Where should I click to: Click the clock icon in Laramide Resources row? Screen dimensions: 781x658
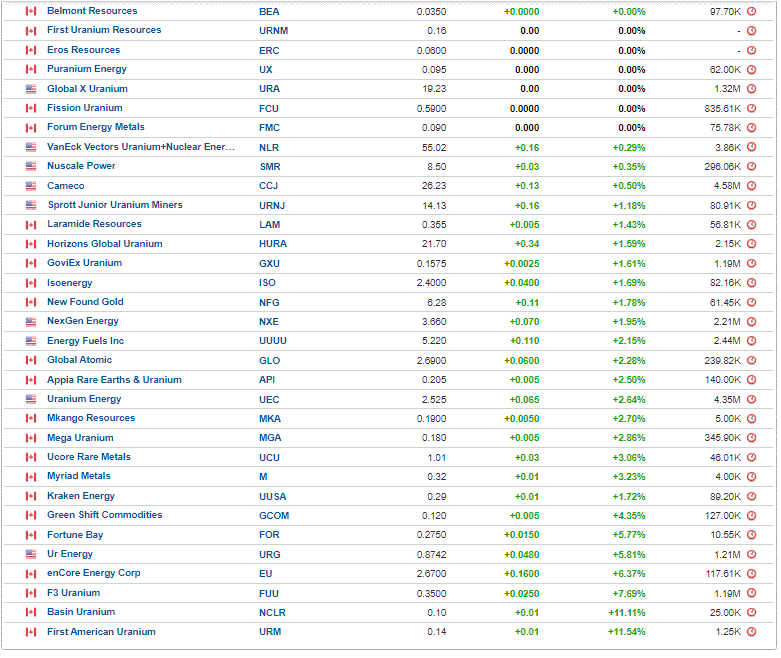752,225
